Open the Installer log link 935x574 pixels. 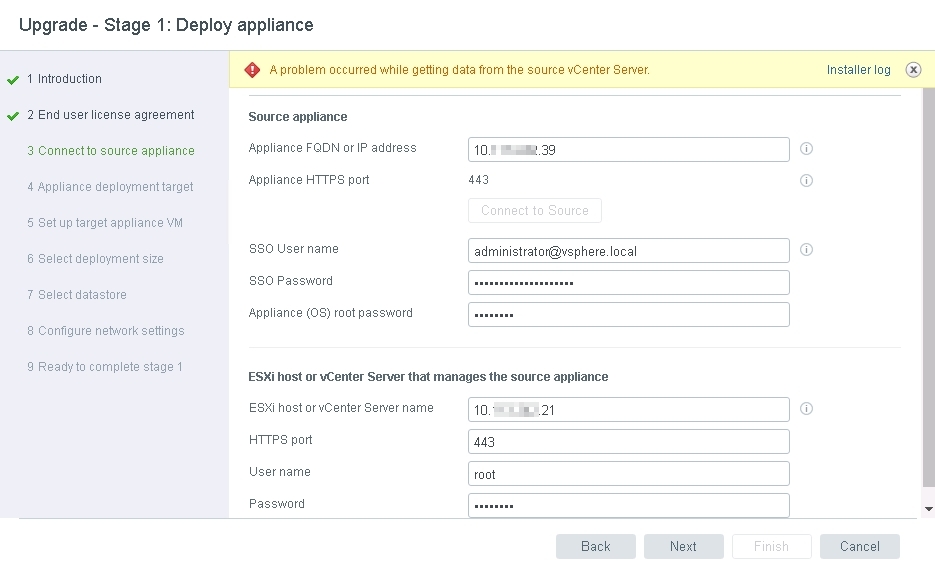(858, 70)
